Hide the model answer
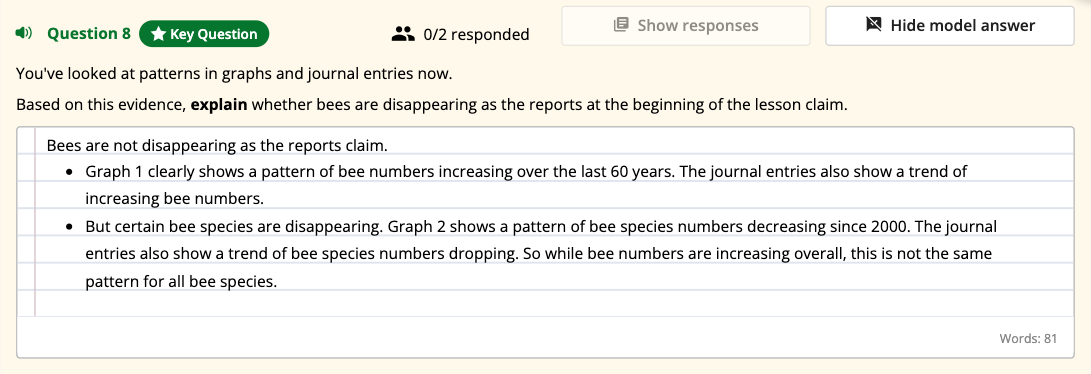1091x374 pixels. point(950,26)
